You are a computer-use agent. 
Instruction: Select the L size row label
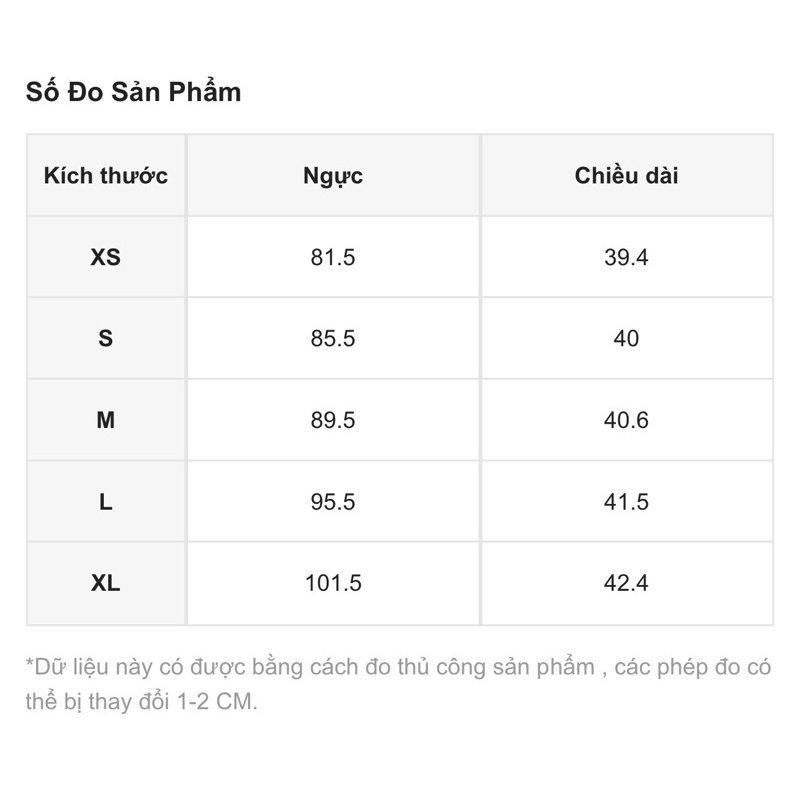[x=106, y=502]
